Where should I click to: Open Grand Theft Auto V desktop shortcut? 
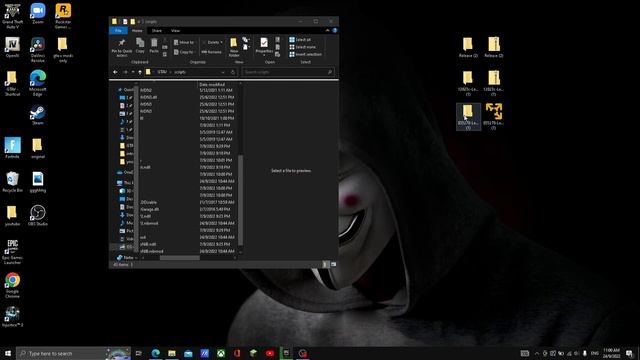12,17
